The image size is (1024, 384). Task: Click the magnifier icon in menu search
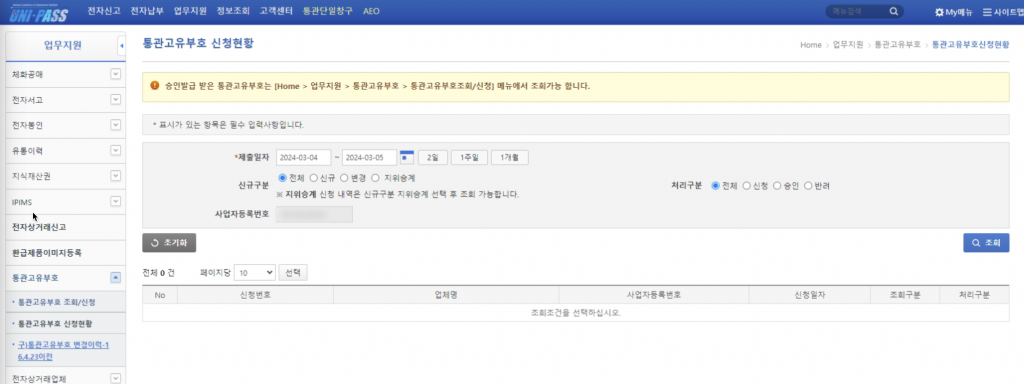tap(894, 12)
